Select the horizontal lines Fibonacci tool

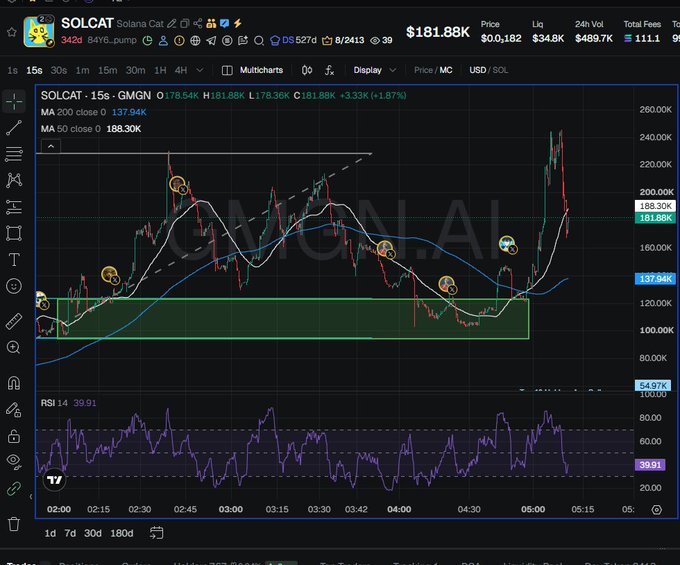click(x=14, y=154)
